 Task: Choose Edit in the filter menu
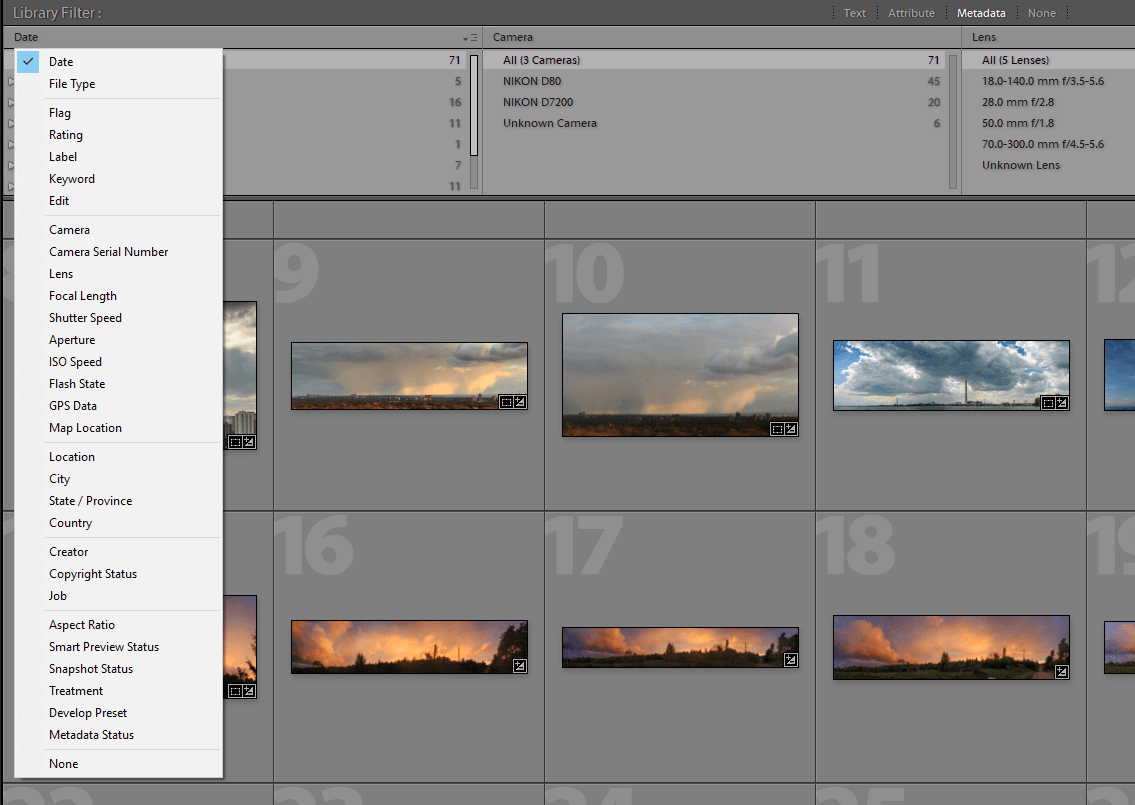pyautogui.click(x=118, y=201)
